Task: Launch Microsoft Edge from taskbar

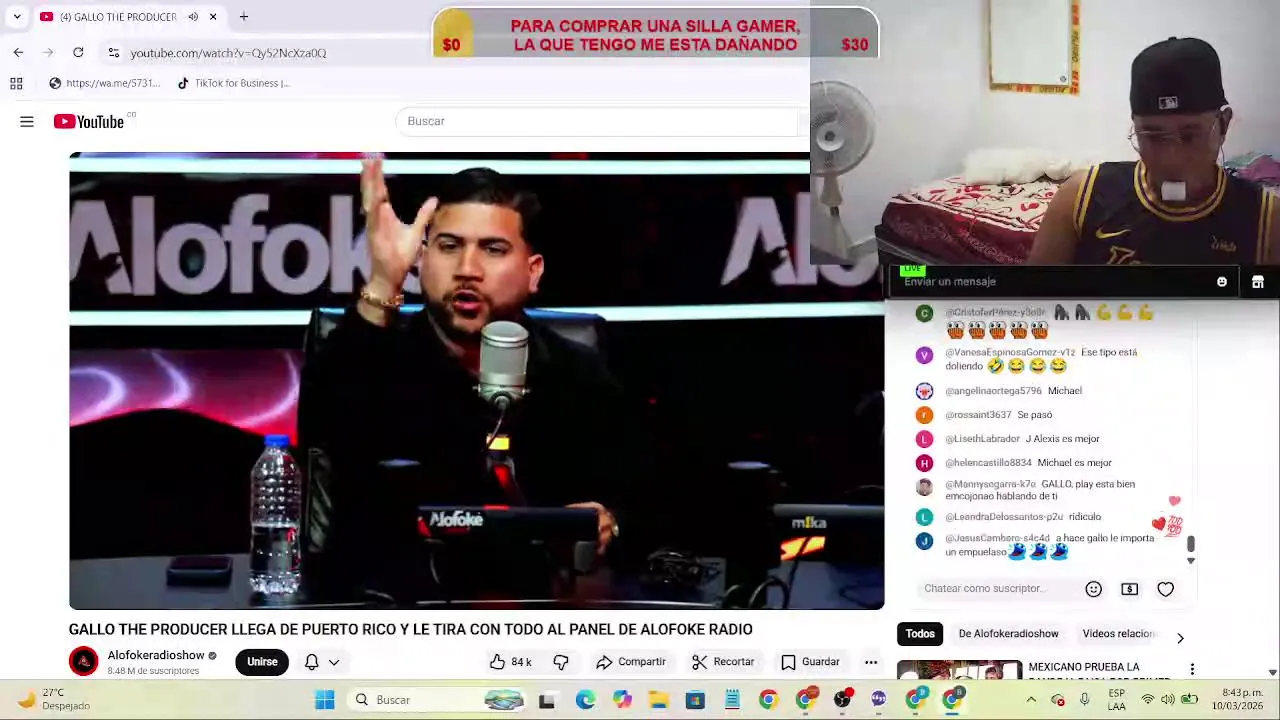Action: coord(585,700)
